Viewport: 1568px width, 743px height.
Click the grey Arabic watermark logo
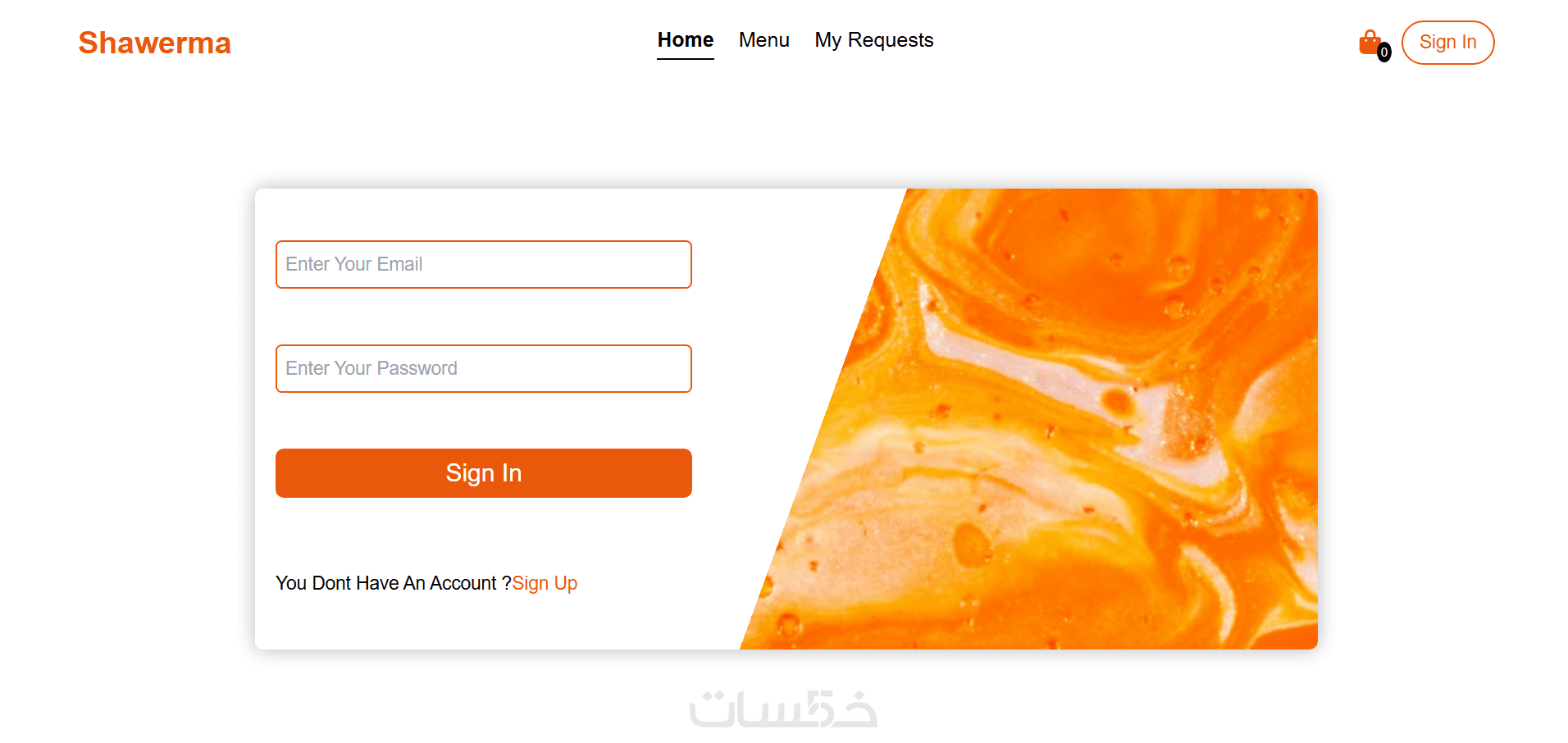(x=783, y=709)
